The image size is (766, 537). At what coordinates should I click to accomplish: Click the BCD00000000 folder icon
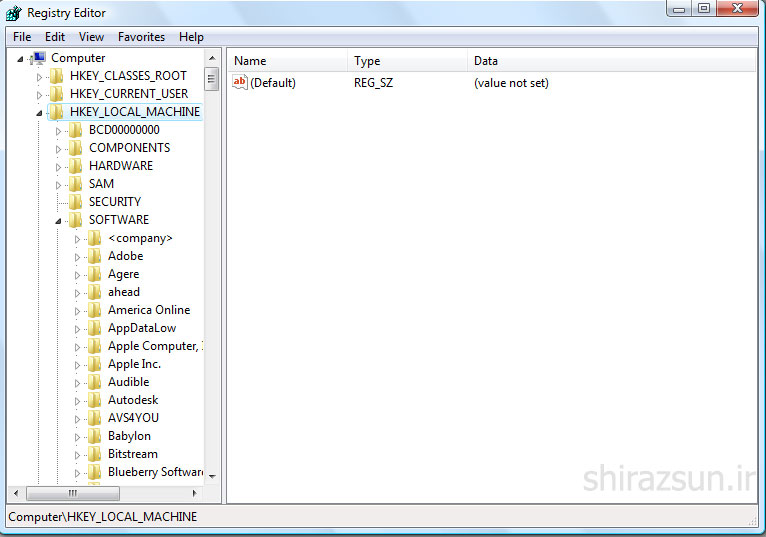[x=76, y=130]
